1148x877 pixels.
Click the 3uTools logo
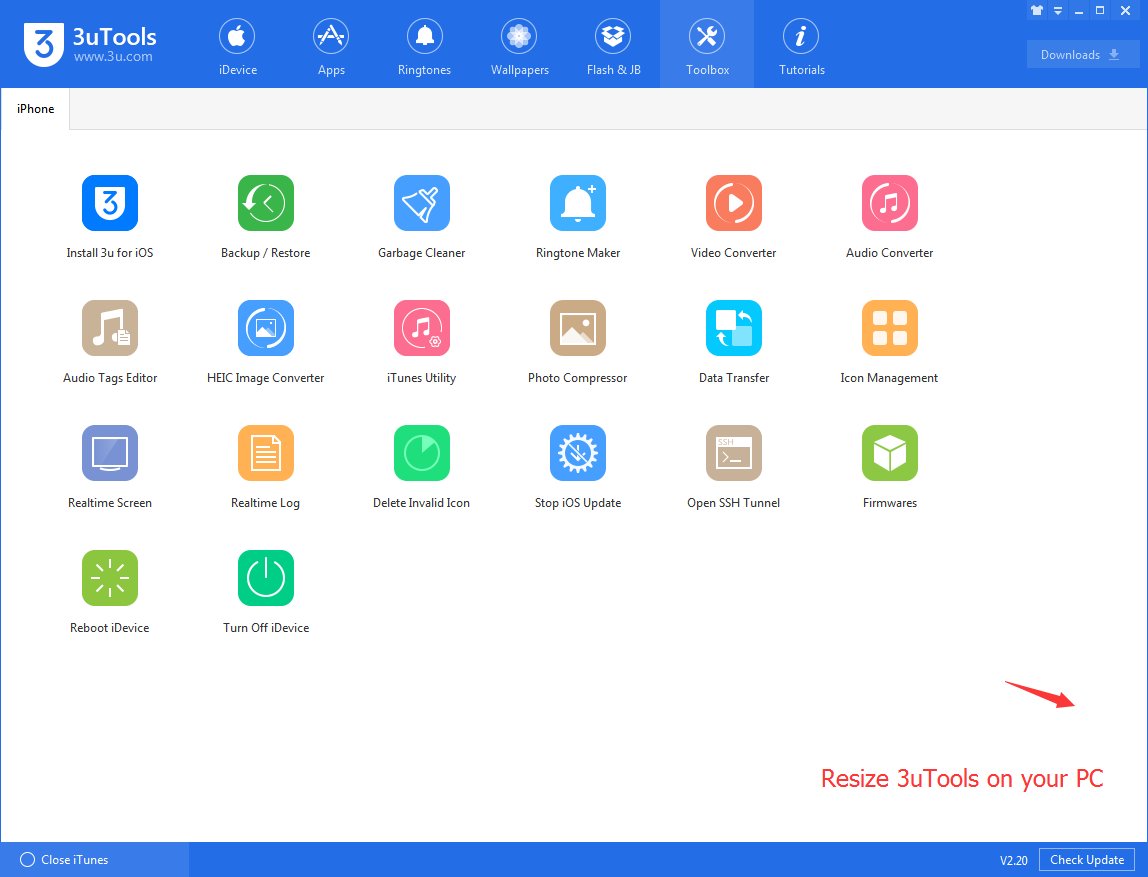pos(90,45)
